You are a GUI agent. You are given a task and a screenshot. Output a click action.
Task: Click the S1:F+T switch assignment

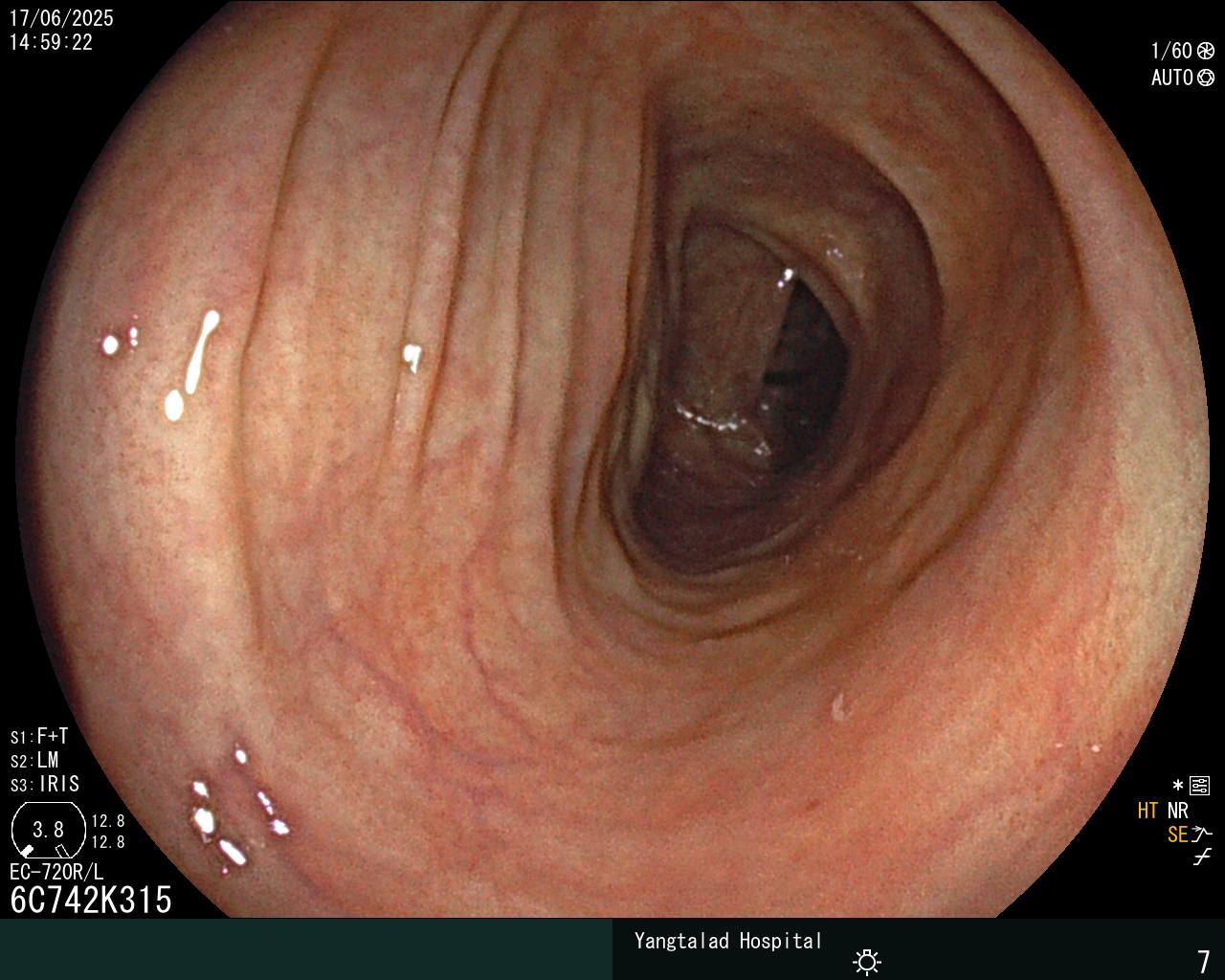click(x=39, y=737)
